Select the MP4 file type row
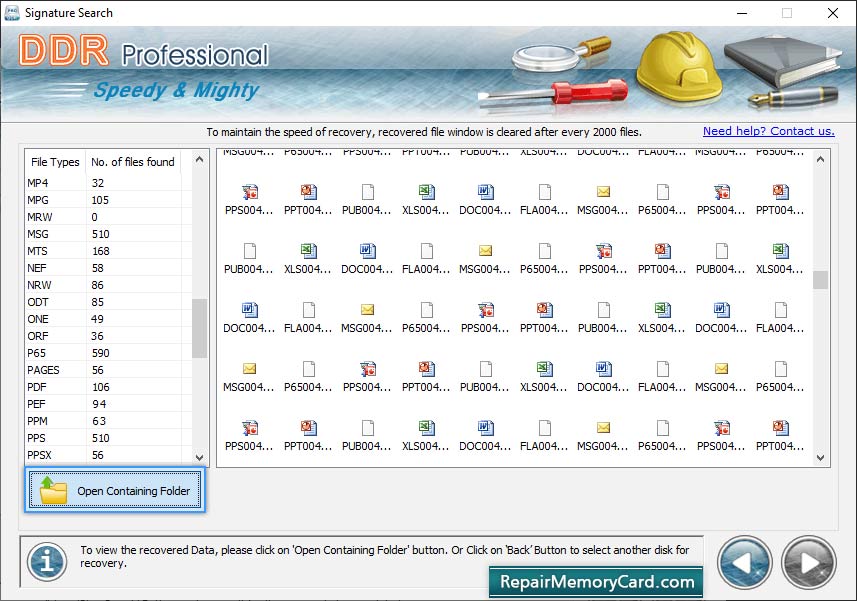Viewport: 857px width, 601px height. (x=108, y=182)
